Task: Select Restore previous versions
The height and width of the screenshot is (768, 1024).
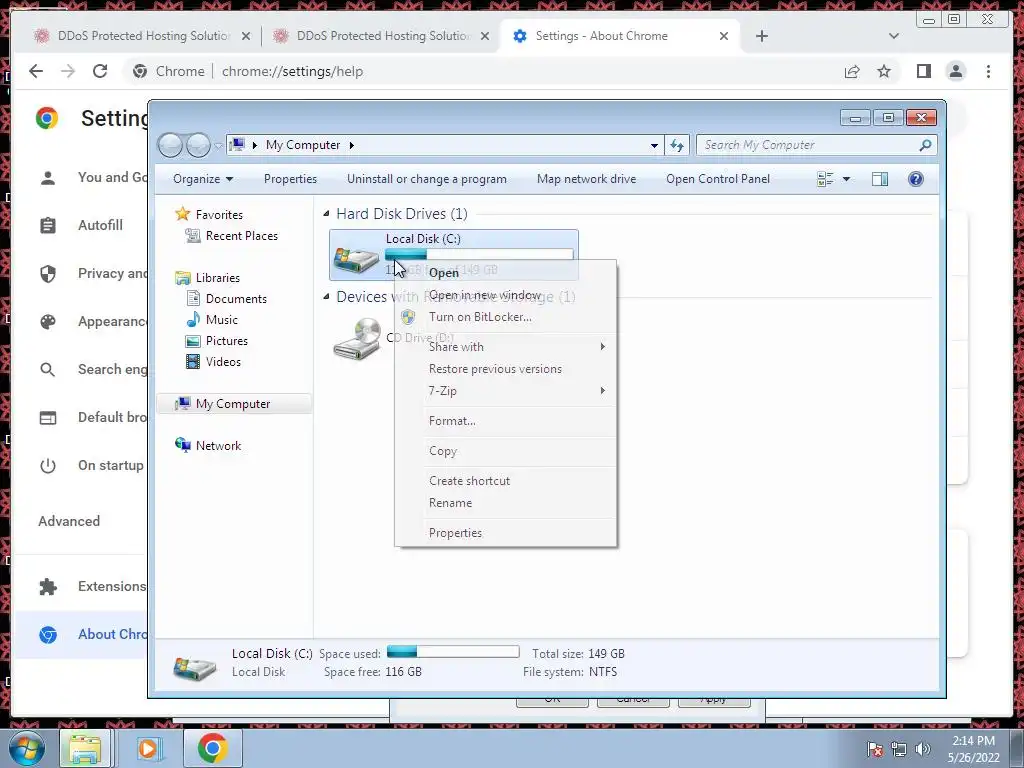Action: point(505,369)
